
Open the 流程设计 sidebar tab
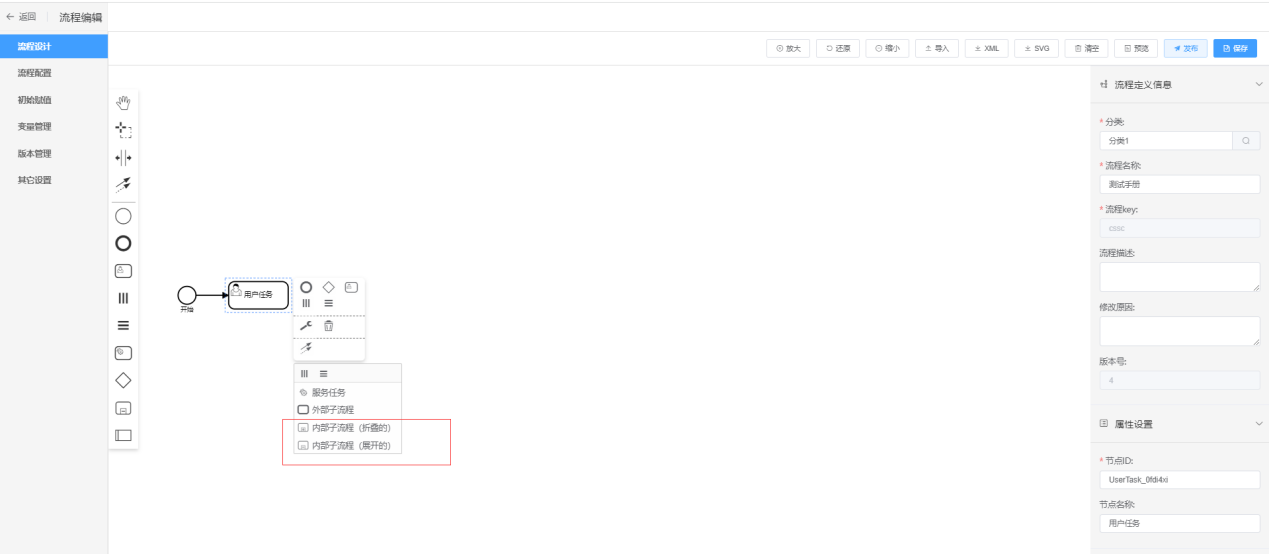tap(54, 46)
